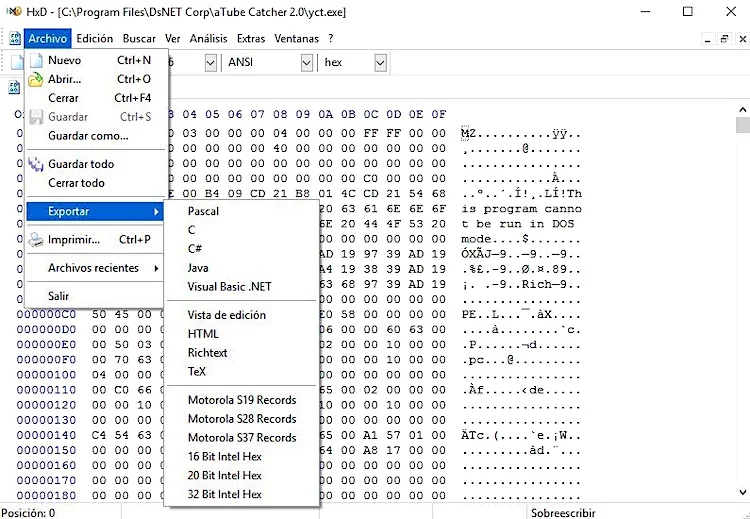Click the vertical scrollbar thumb
The image size is (750, 519).
point(742,124)
